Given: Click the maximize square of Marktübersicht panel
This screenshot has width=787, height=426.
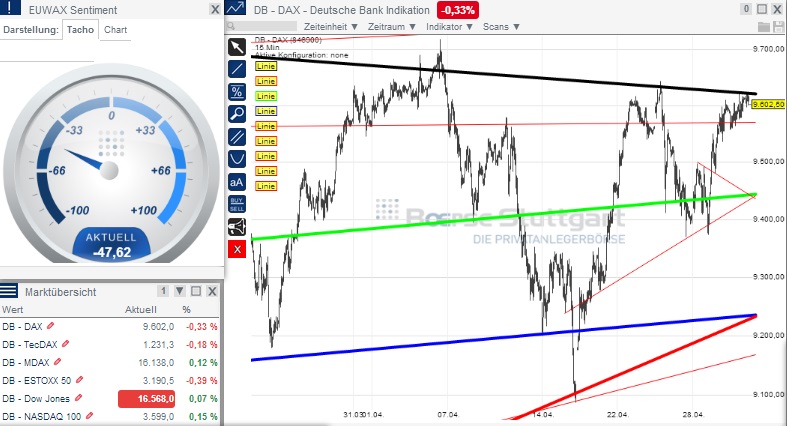Looking at the screenshot, I should (196, 291).
